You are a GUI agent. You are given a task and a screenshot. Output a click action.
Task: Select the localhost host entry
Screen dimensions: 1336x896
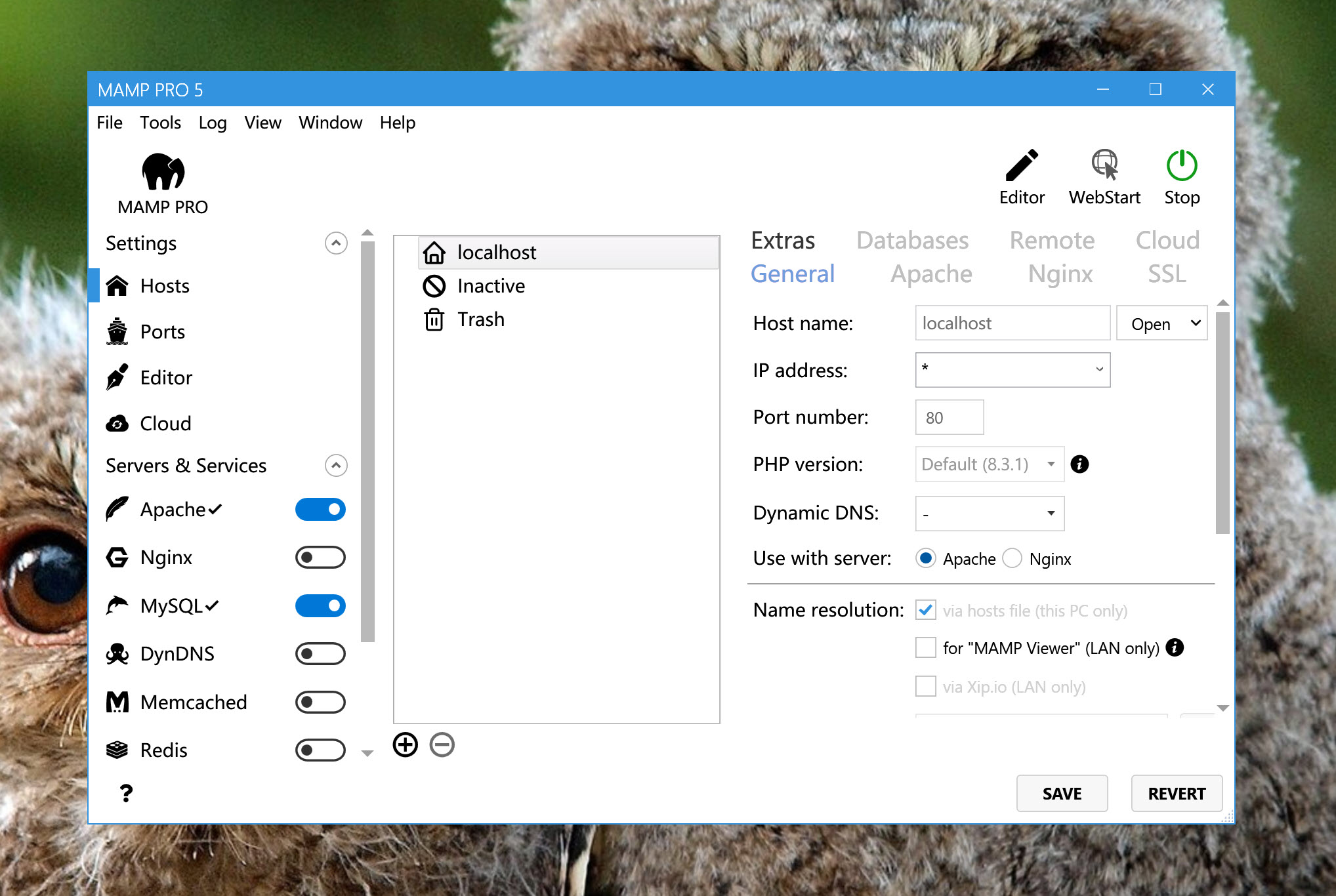[568, 253]
